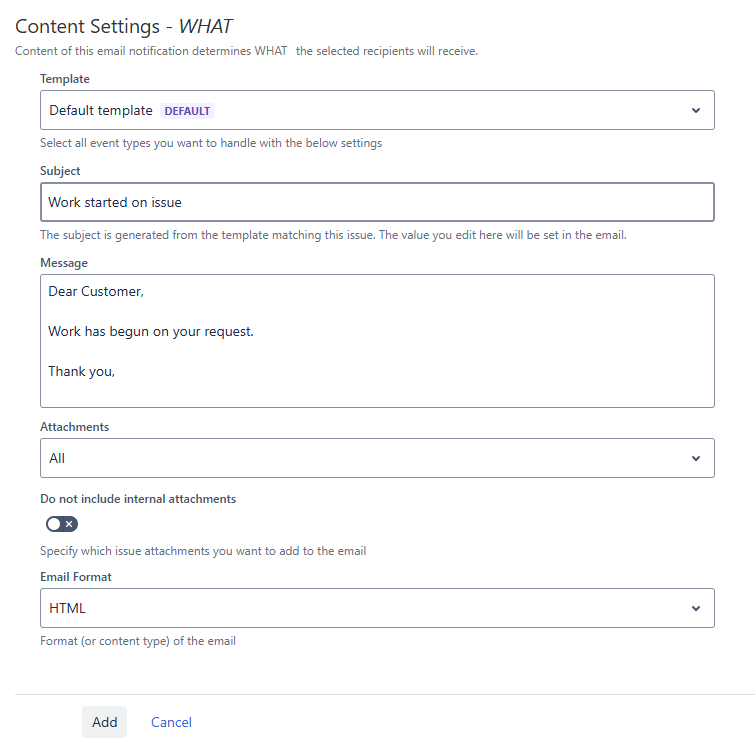755x744 pixels.
Task: Click the 'Dear Customer,' line in Message
Action: coord(96,292)
